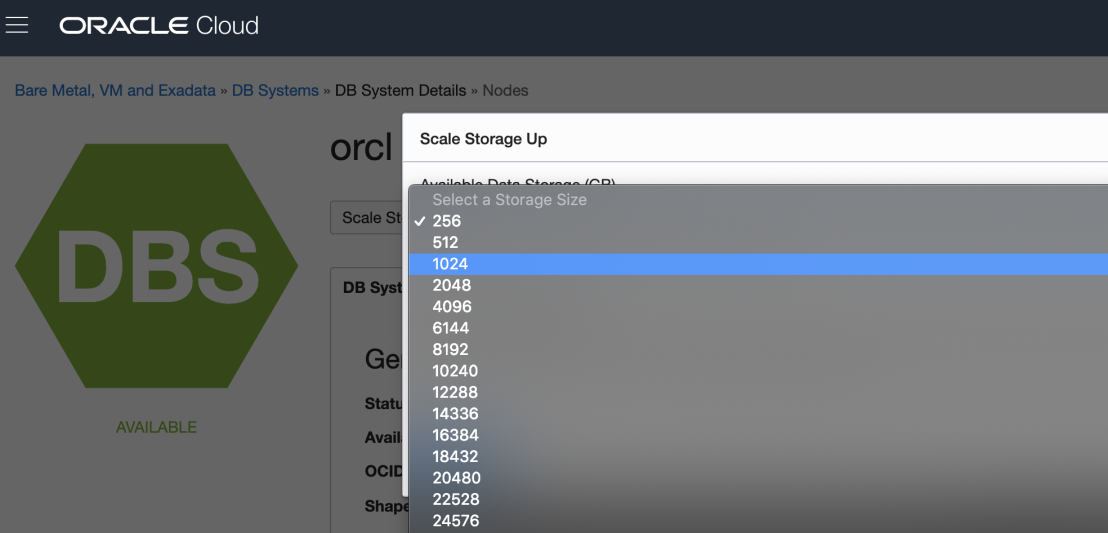Image resolution: width=1108 pixels, height=533 pixels.
Task: Choose 14336 storage size
Action: (455, 414)
